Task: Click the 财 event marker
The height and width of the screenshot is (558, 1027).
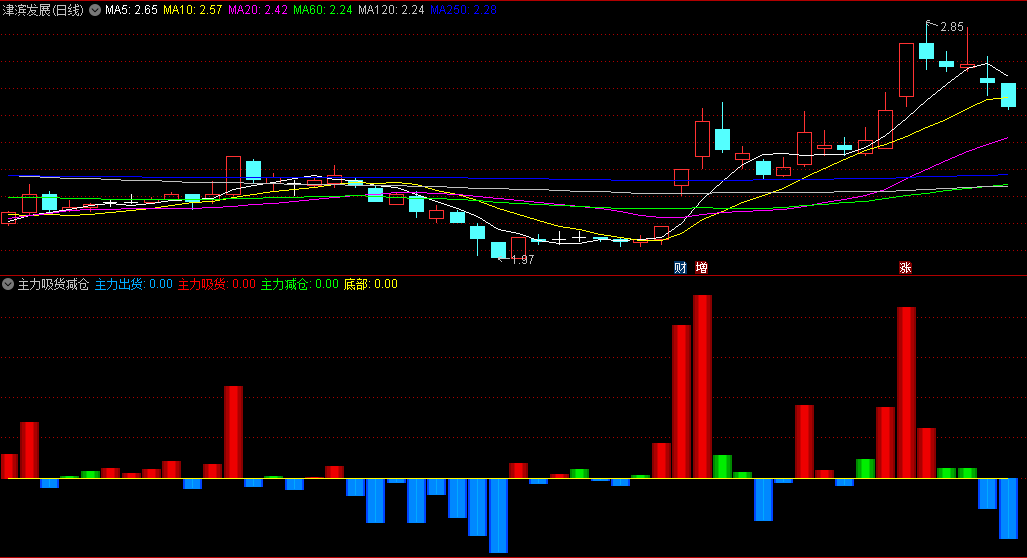Action: [x=681, y=267]
